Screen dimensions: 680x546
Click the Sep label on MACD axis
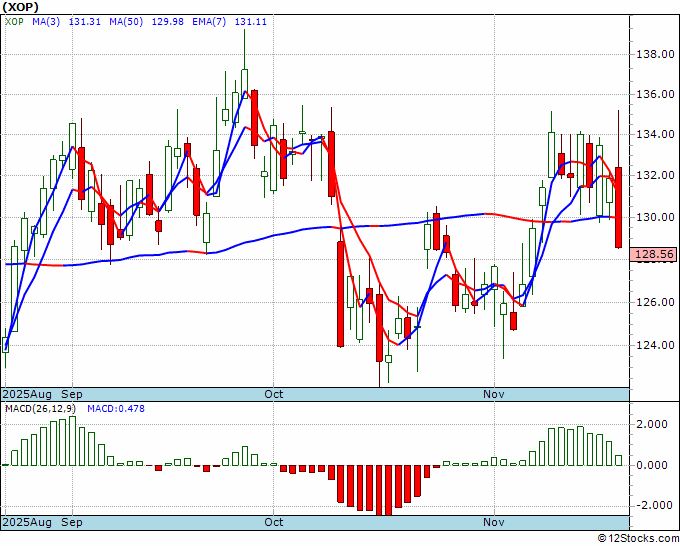(72, 522)
